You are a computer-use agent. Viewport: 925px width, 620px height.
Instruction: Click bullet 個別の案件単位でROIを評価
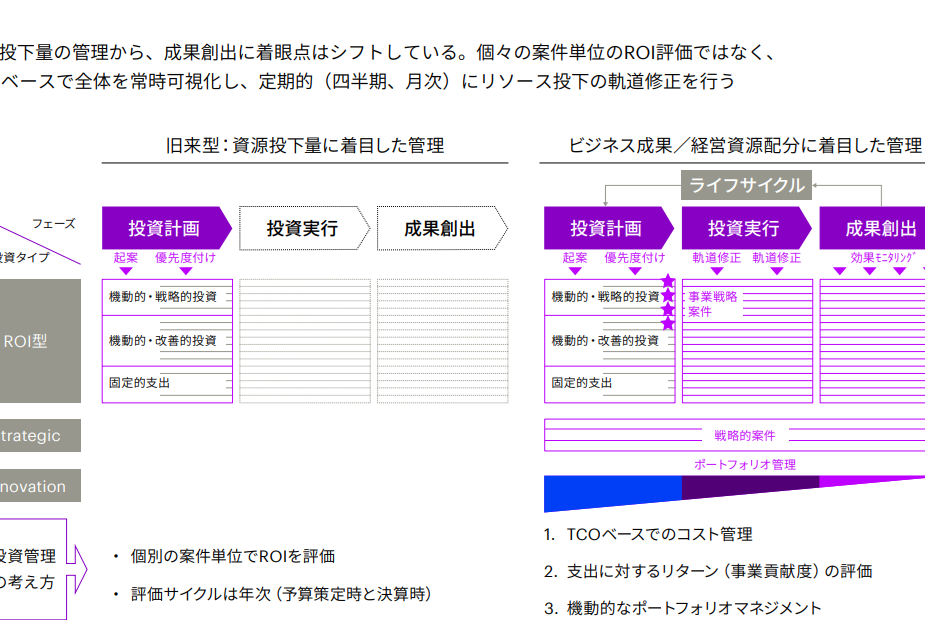tap(224, 556)
